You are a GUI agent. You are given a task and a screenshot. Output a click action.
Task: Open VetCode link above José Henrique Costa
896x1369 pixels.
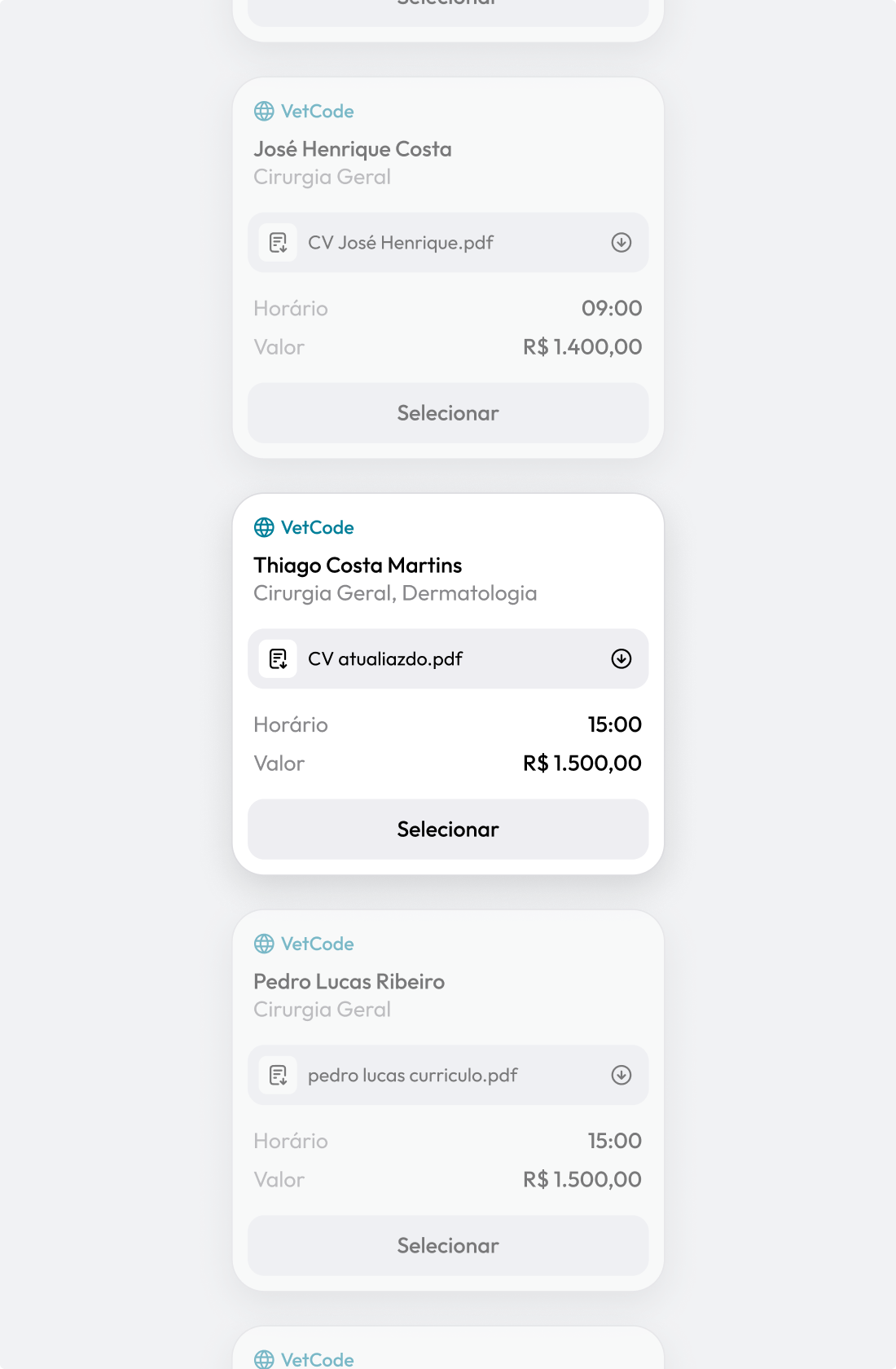(x=318, y=112)
